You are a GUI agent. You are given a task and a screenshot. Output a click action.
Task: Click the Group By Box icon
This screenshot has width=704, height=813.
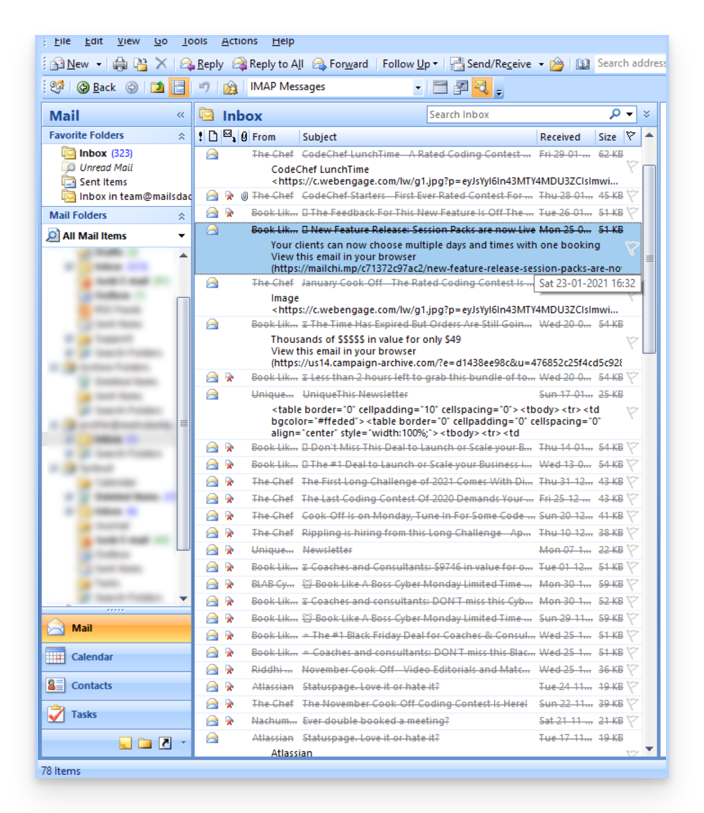(x=440, y=88)
